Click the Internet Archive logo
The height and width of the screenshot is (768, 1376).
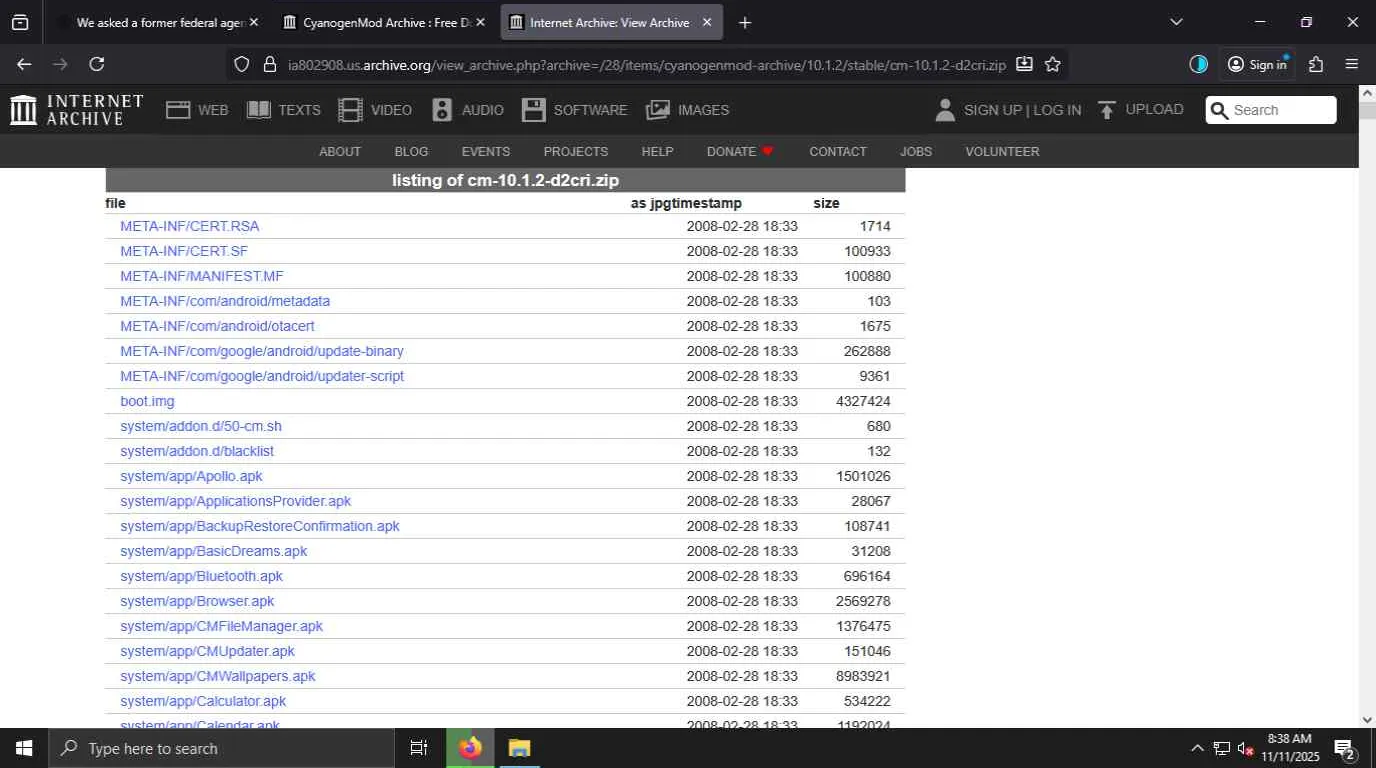[77, 110]
